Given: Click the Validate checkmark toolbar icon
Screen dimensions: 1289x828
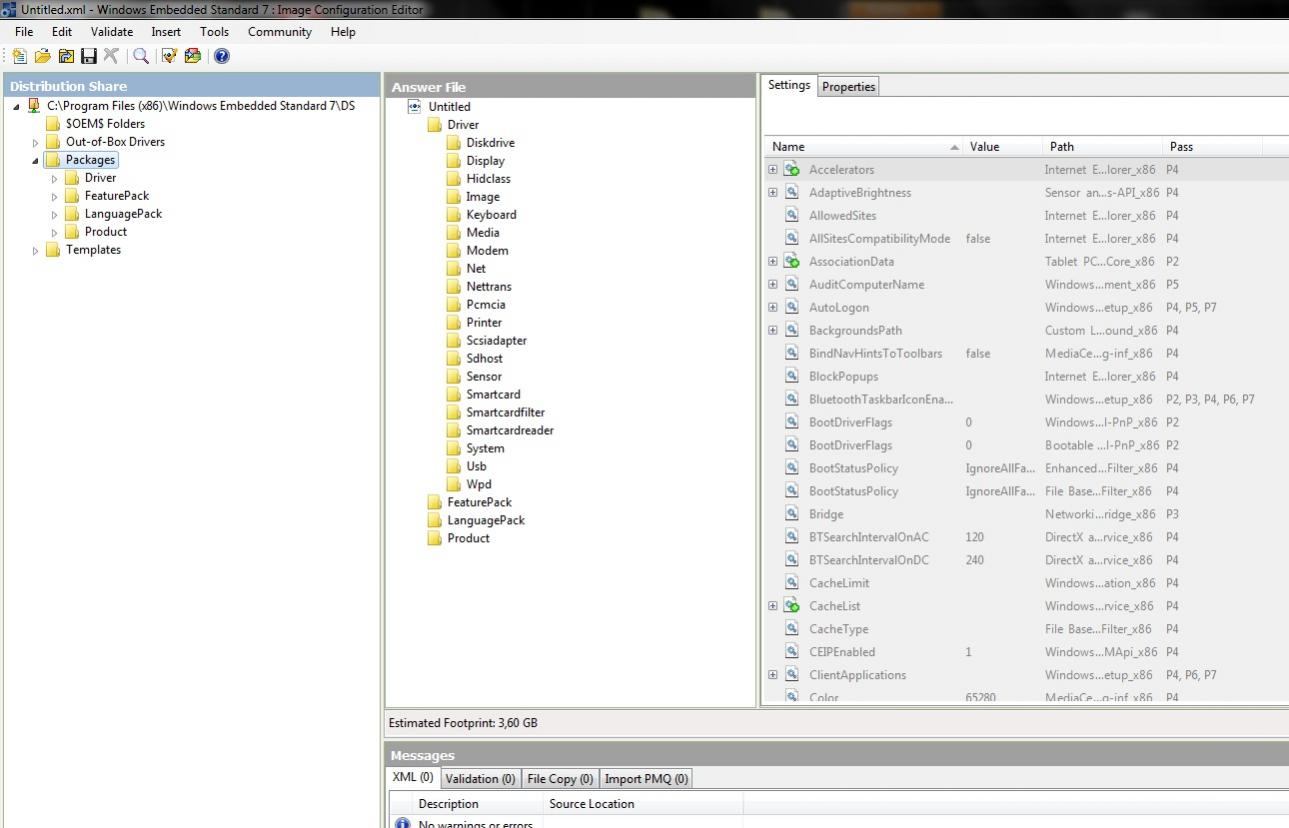Looking at the screenshot, I should coord(169,56).
